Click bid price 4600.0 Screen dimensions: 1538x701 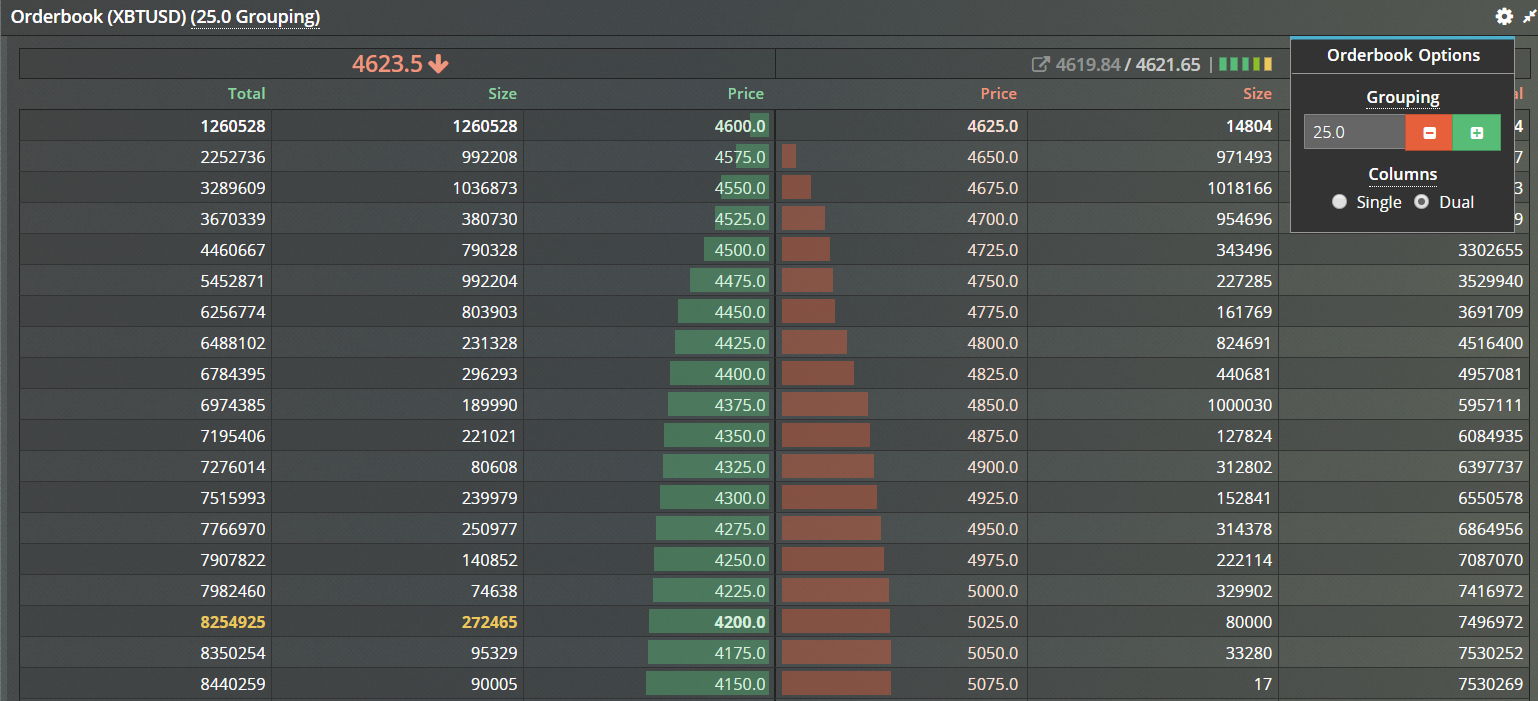click(741, 126)
